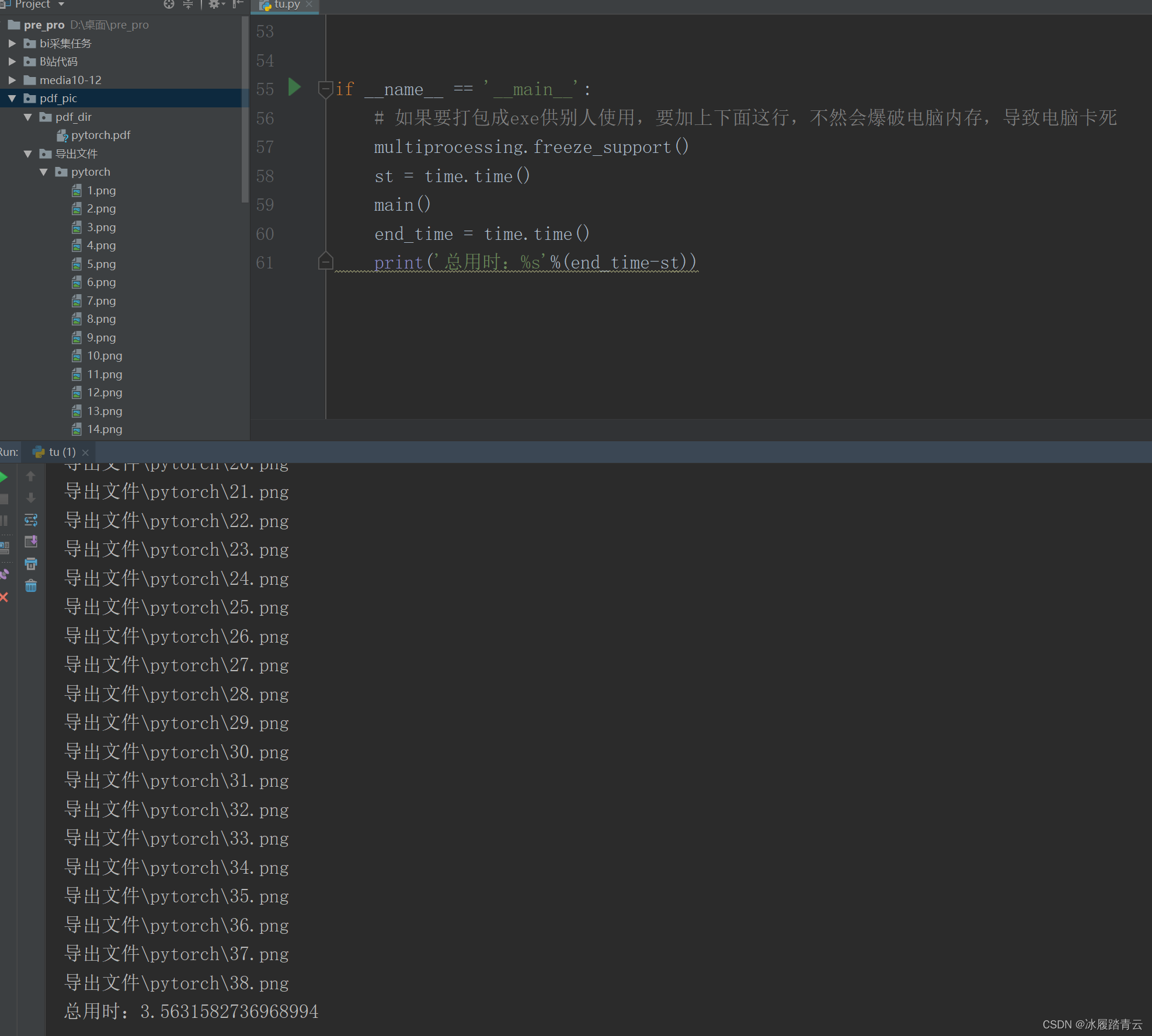Click the Project panel vertical scrollbar
This screenshot has width=1152, height=1036.
245,110
